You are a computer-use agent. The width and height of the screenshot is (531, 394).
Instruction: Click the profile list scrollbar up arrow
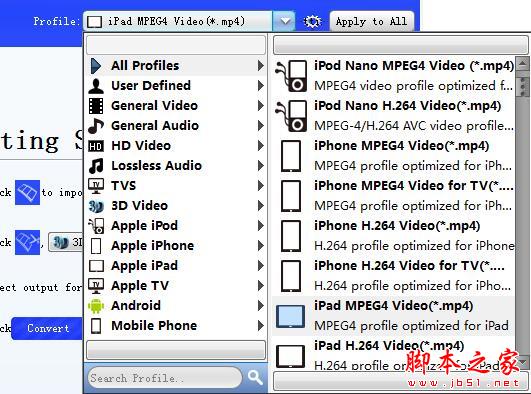(x=523, y=63)
